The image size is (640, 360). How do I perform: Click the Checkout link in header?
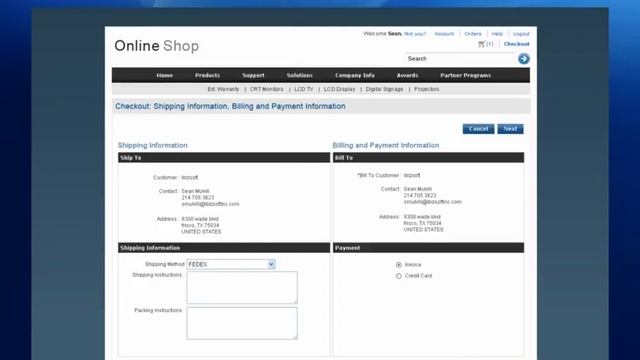coord(516,44)
